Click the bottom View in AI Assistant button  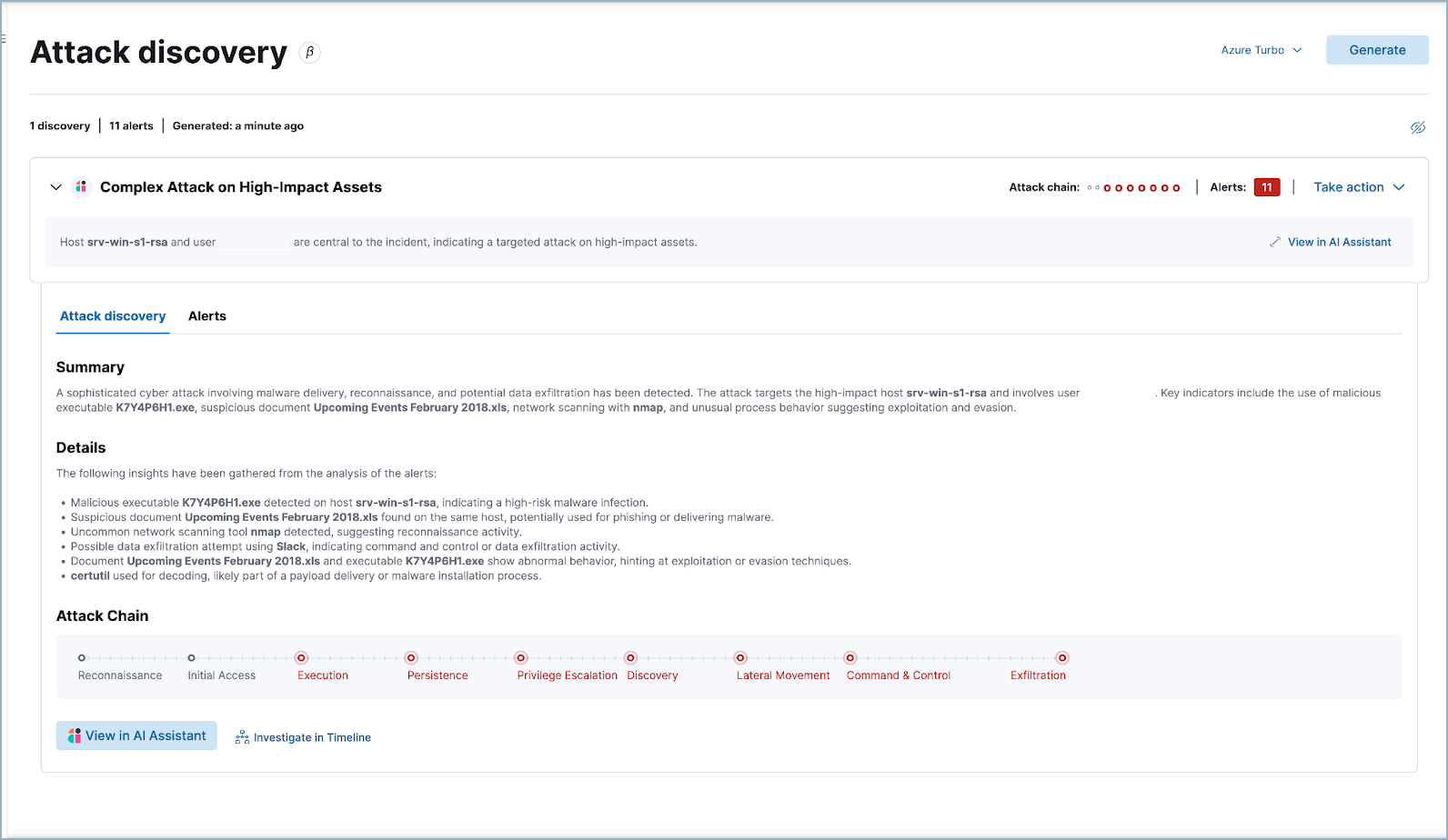136,735
